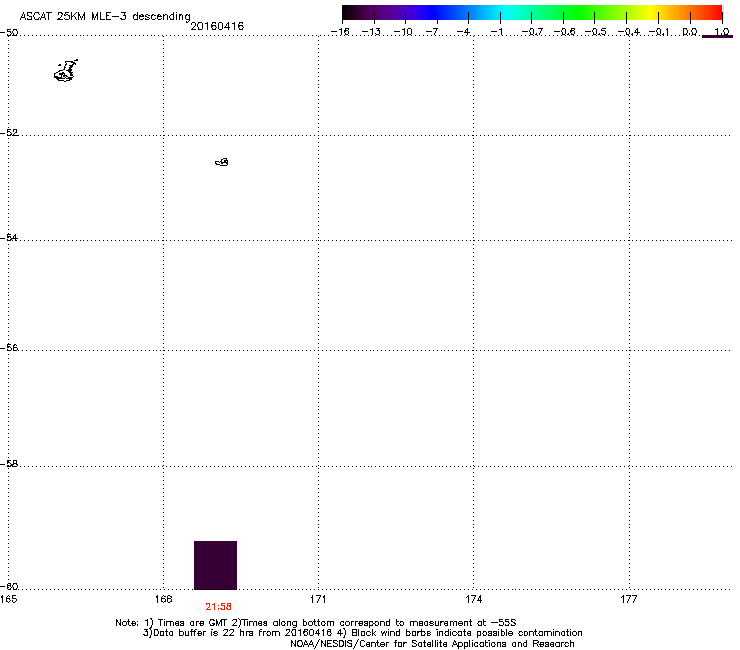Click the color bar label 0.0

tap(690, 32)
